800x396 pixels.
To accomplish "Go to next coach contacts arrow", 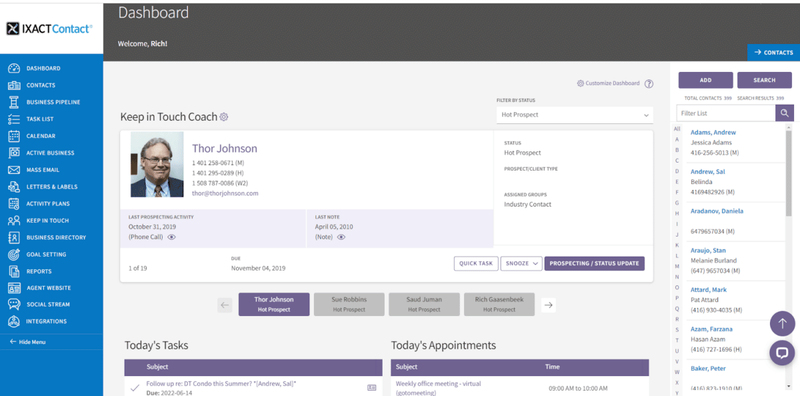I will (x=548, y=305).
